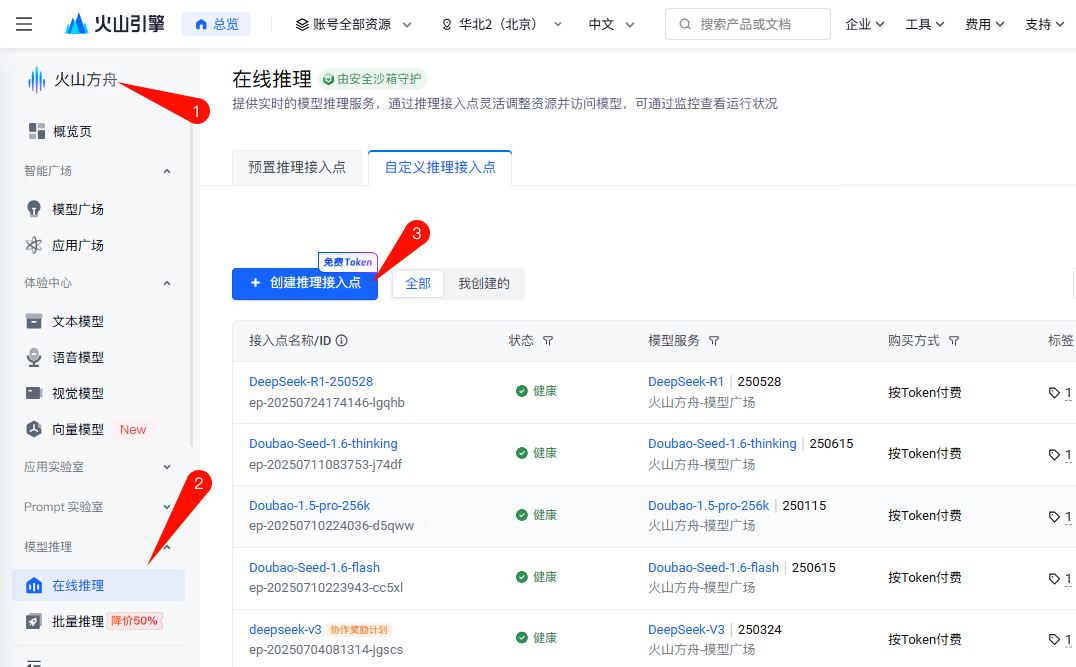This screenshot has width=1076, height=667.
Task: Switch to 自定义推理接入点 tab
Action: point(440,167)
